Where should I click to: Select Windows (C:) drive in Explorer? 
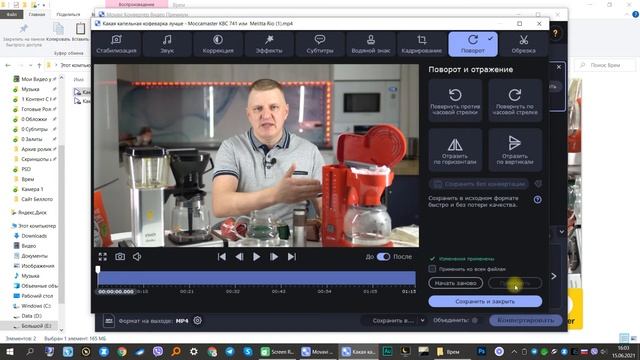tap(36, 306)
